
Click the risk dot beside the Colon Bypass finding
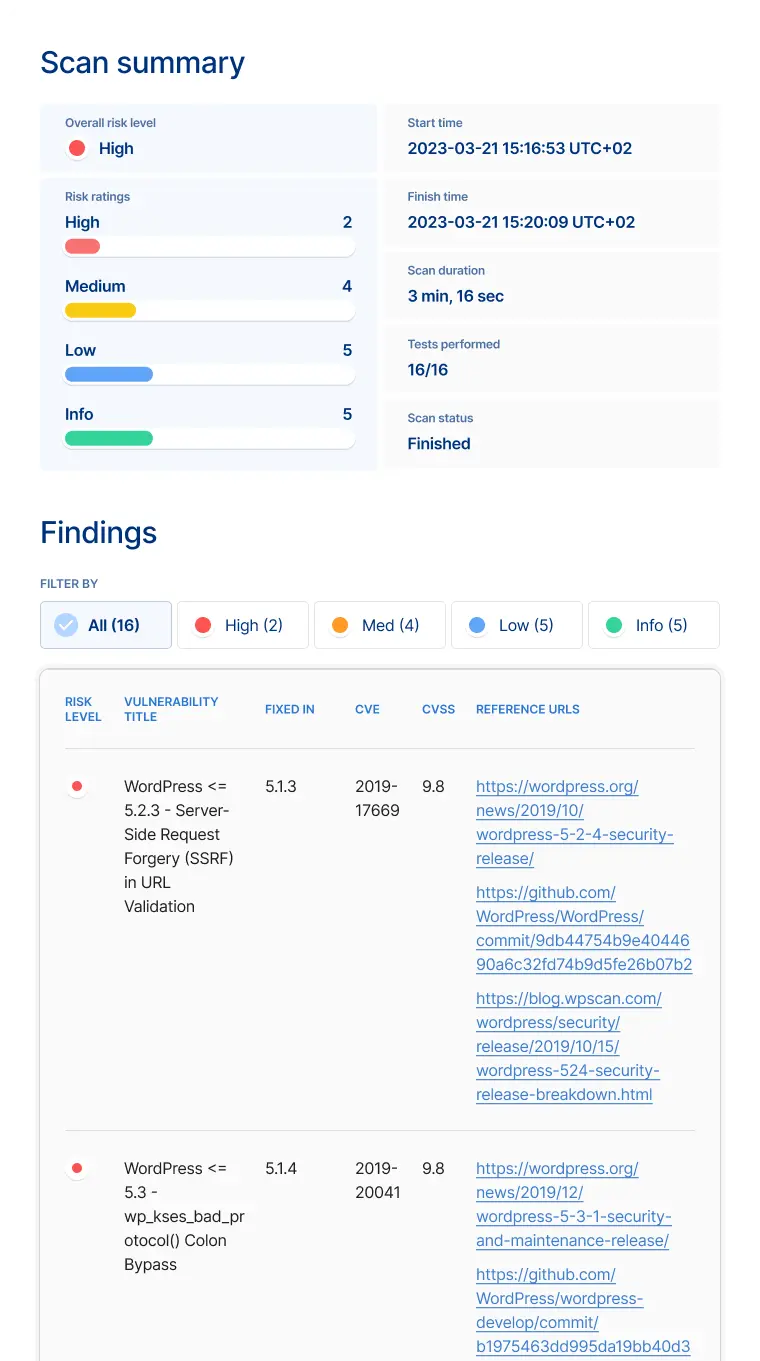click(77, 1167)
